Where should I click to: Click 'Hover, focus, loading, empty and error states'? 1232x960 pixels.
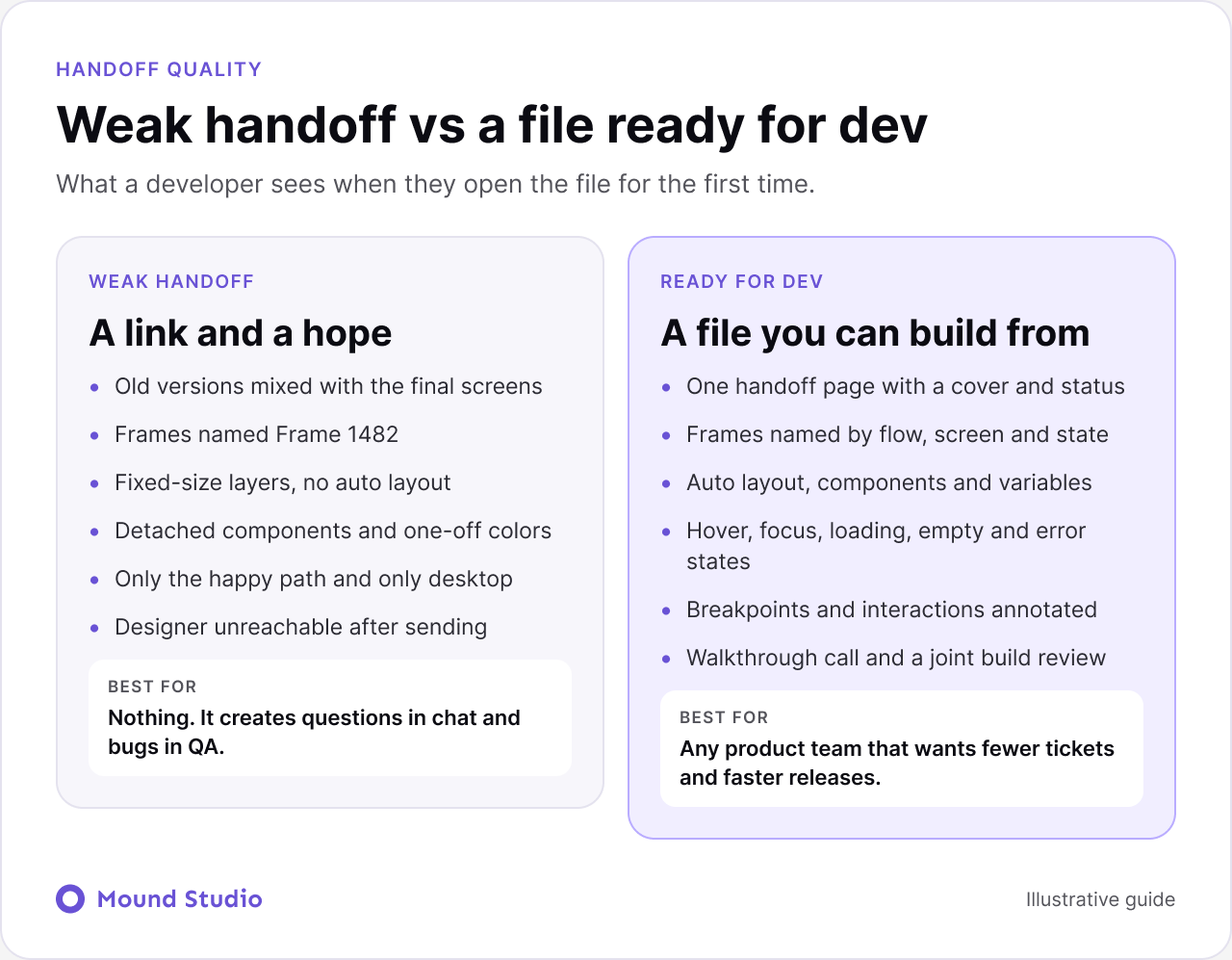[886, 546]
